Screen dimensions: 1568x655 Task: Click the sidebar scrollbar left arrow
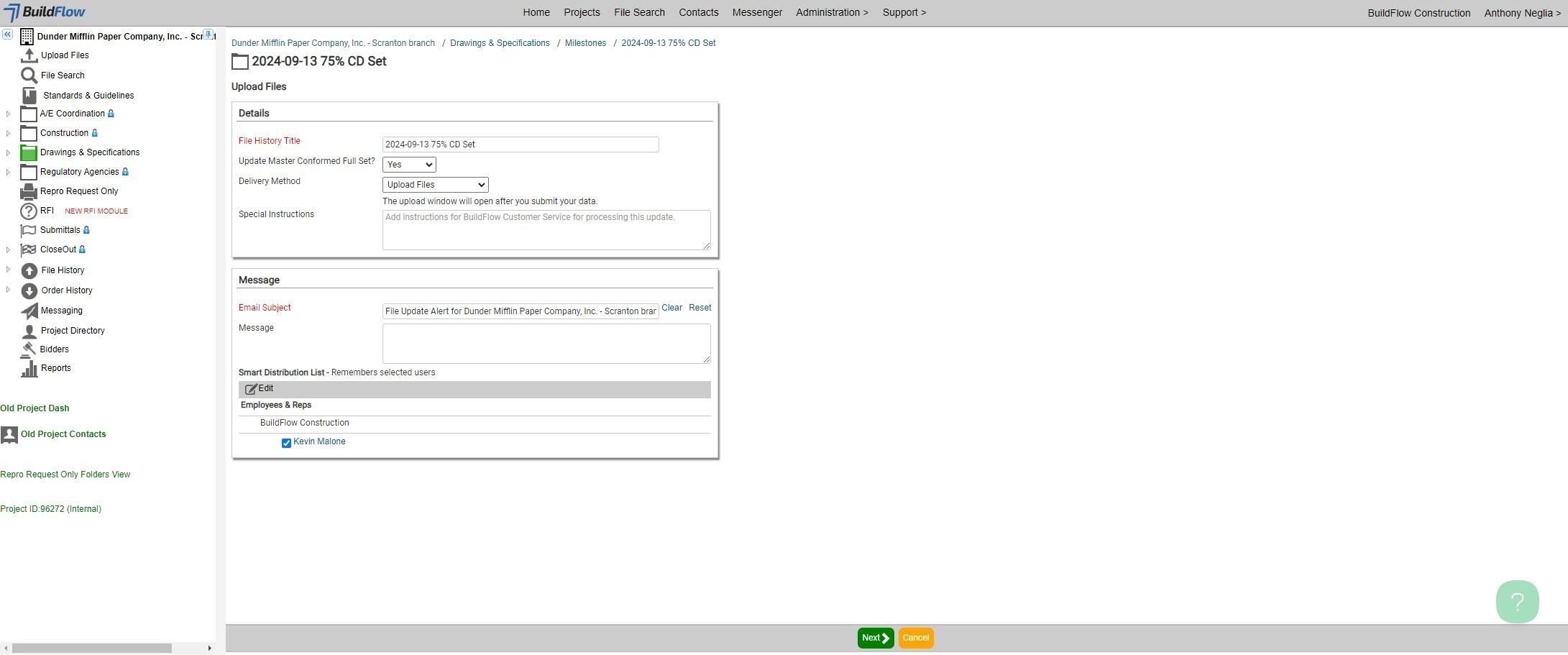[x=6, y=649]
